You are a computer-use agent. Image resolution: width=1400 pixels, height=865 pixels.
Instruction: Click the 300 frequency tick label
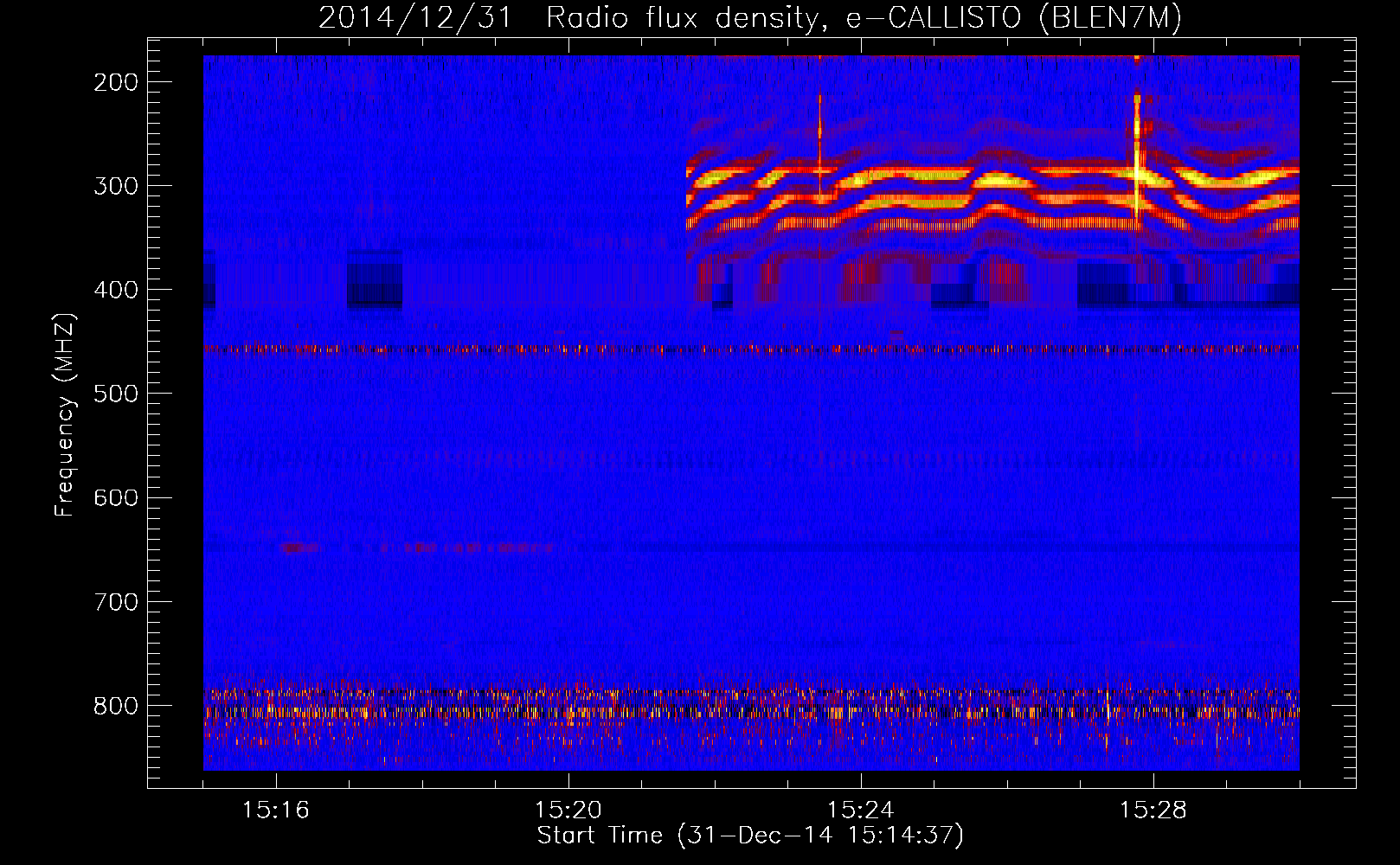(116, 186)
